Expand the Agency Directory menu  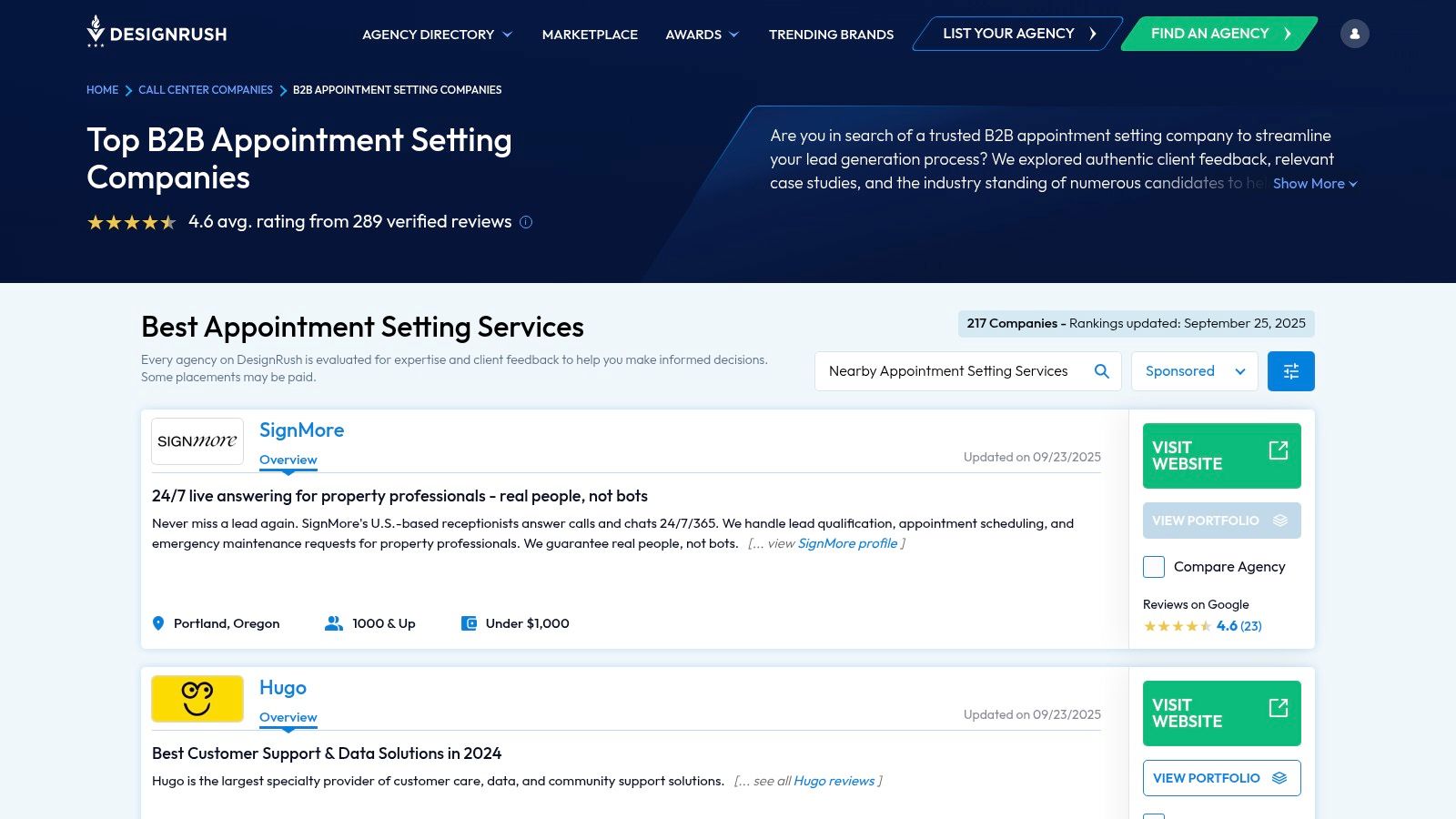[x=438, y=35]
